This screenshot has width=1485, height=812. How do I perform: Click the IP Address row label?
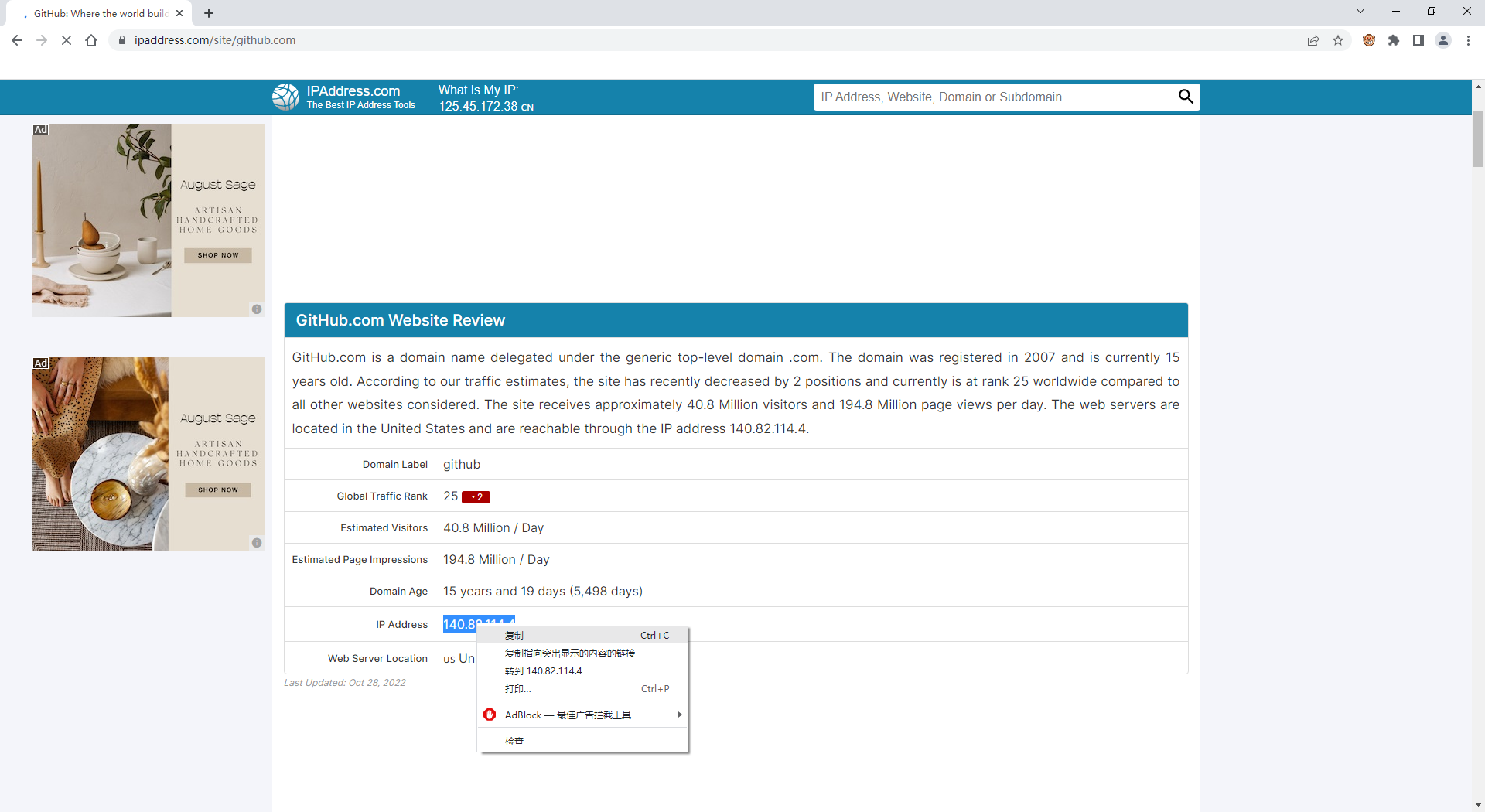point(401,625)
